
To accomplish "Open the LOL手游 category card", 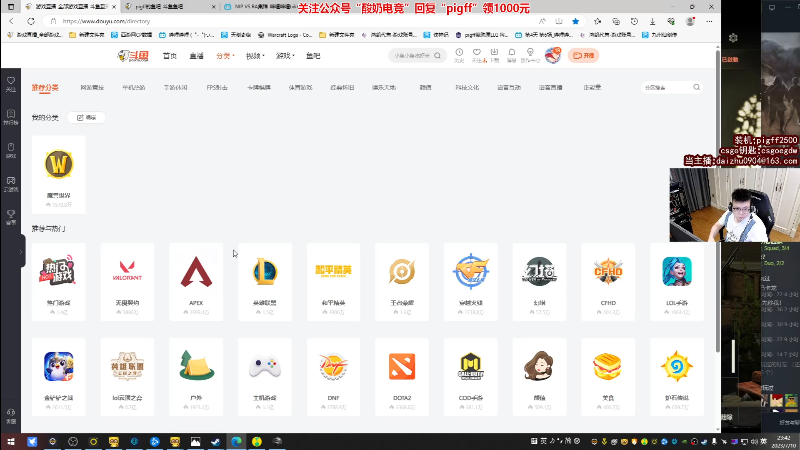I will 677,282.
